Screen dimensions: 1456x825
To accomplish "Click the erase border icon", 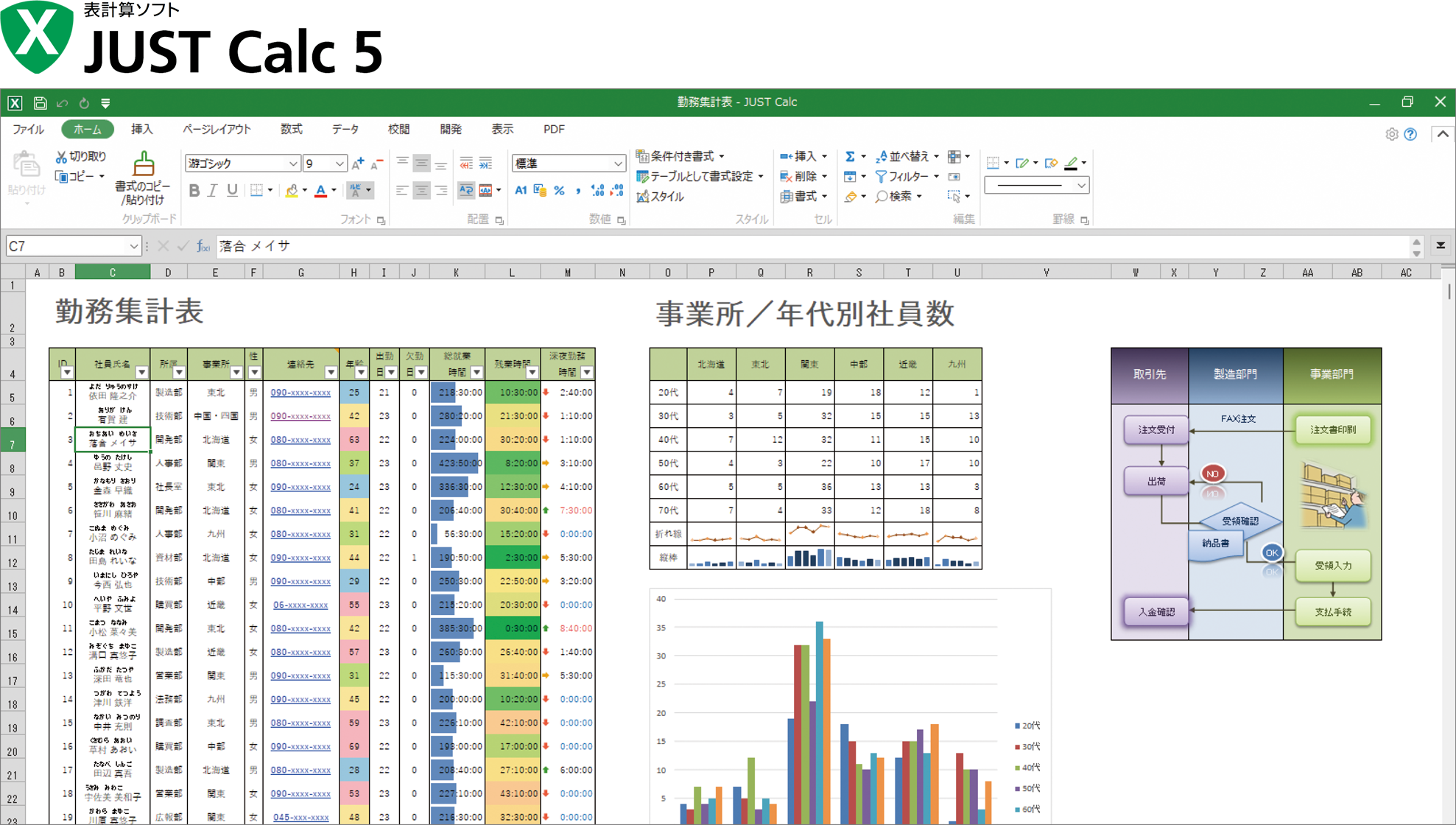I will point(1051,163).
